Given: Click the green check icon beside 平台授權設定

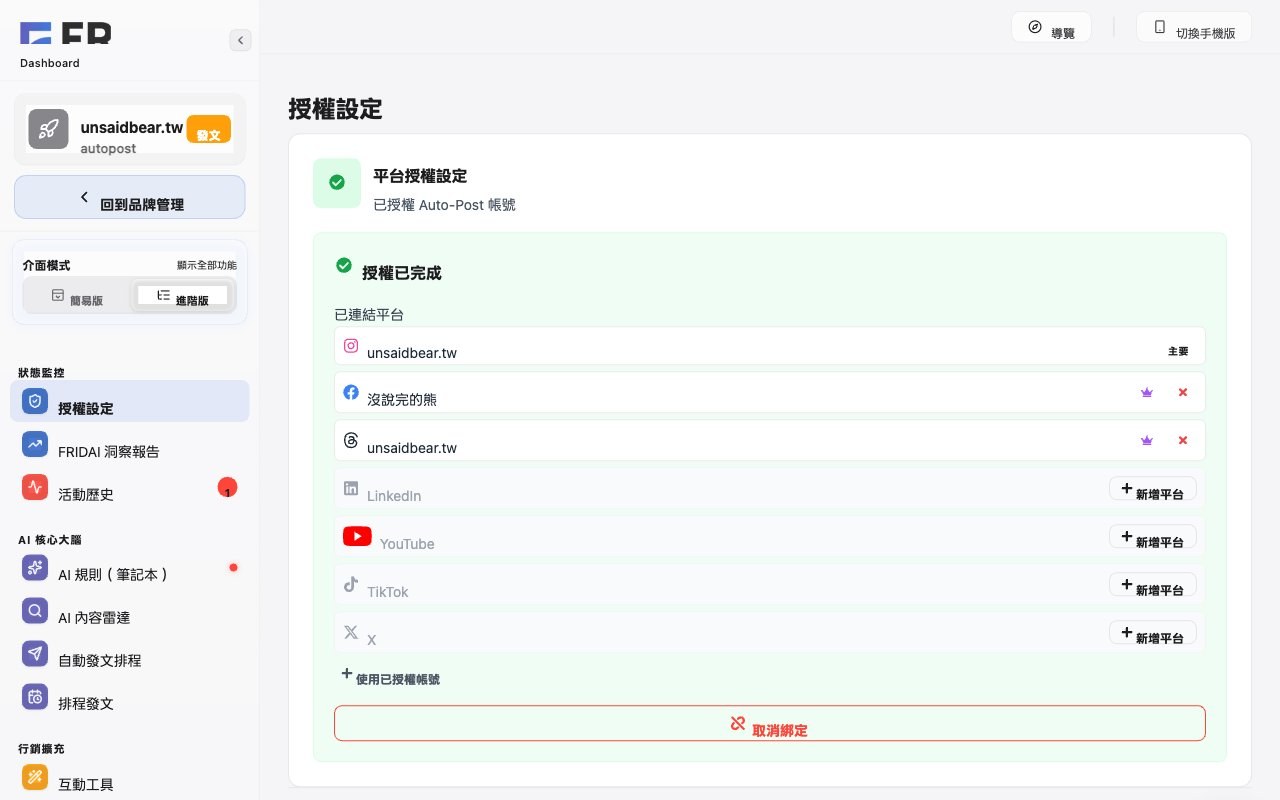Looking at the screenshot, I should coord(337,182).
